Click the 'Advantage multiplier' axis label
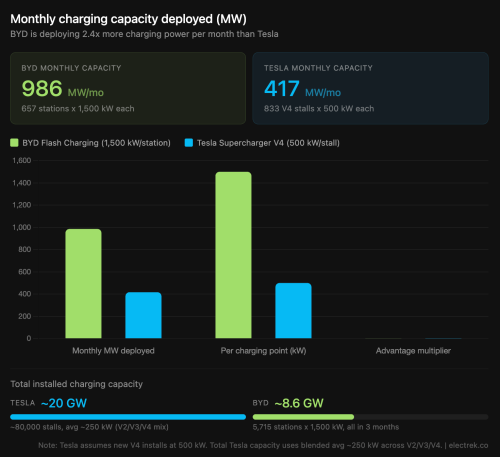Viewport: 500px width, 457px height. tap(413, 351)
